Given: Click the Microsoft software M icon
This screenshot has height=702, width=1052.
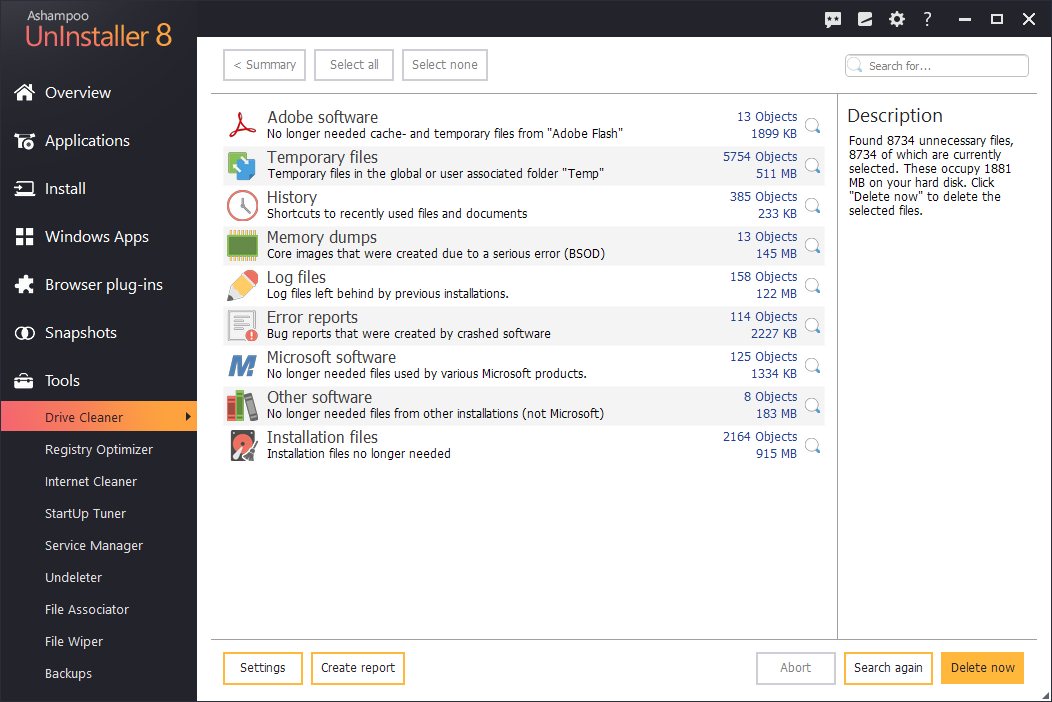Looking at the screenshot, I should [242, 365].
